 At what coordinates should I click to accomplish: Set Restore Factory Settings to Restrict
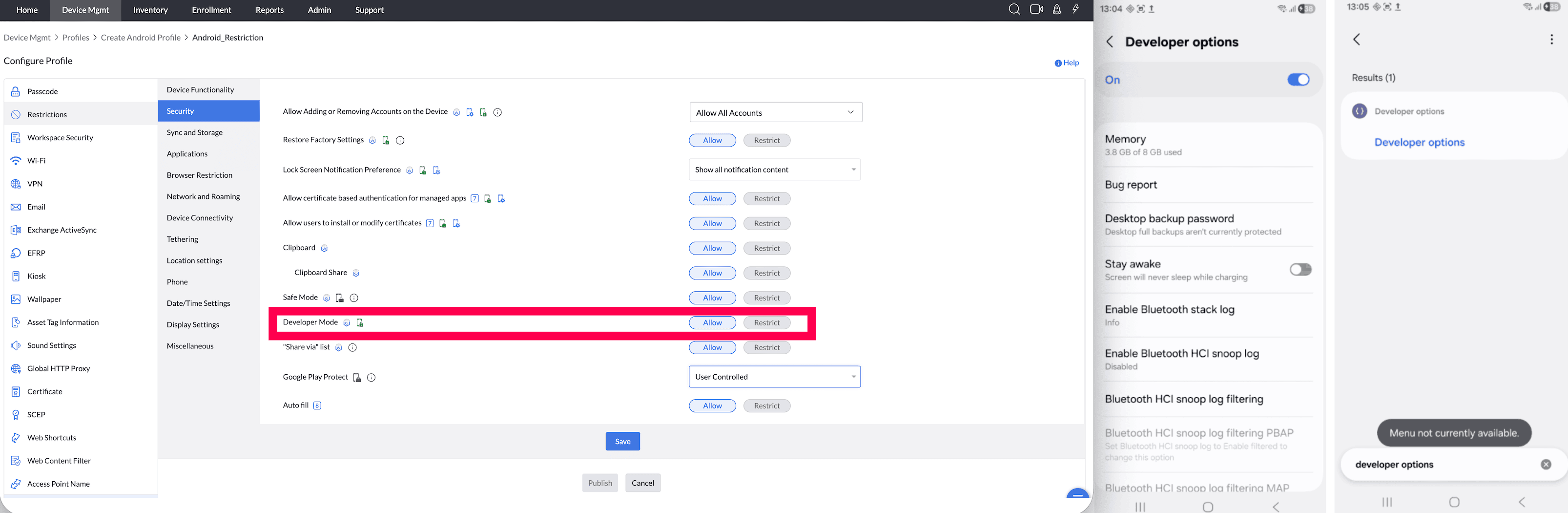coord(766,141)
